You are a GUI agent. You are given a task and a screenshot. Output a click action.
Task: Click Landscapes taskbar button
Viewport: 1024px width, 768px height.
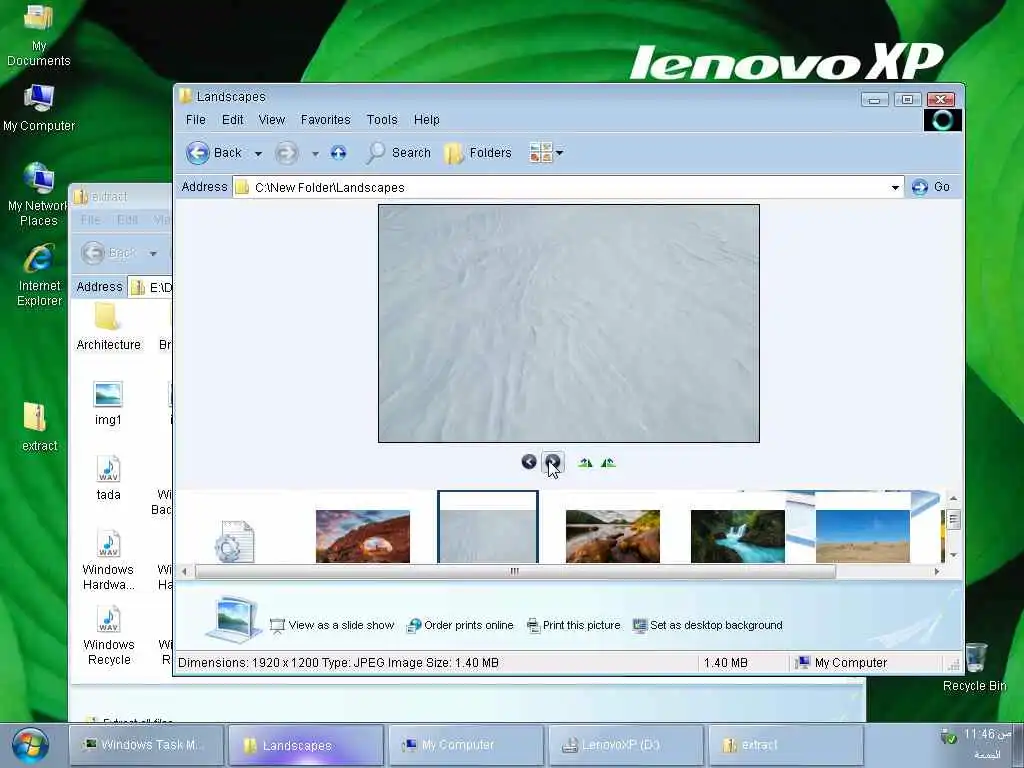click(x=306, y=745)
